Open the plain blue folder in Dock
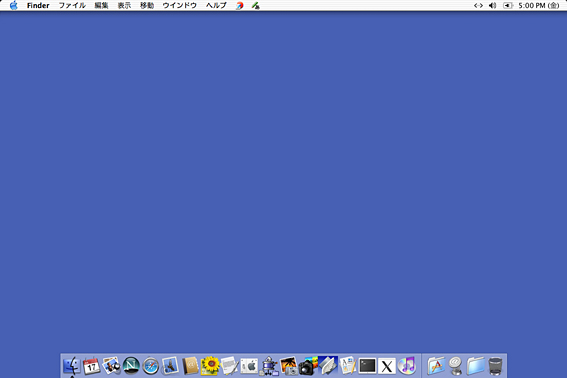 pyautogui.click(x=476, y=366)
